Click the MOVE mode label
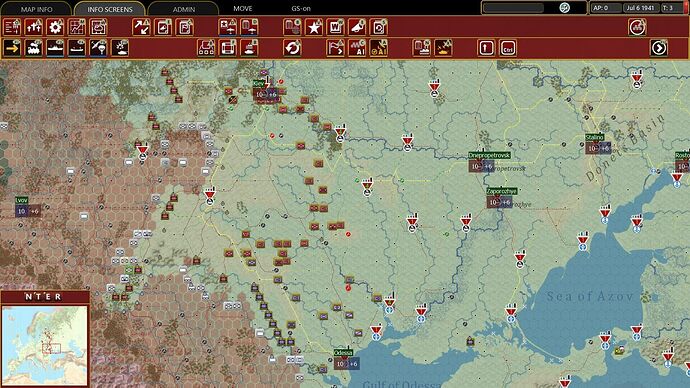Image resolution: width=690 pixels, height=388 pixels. (243, 8)
